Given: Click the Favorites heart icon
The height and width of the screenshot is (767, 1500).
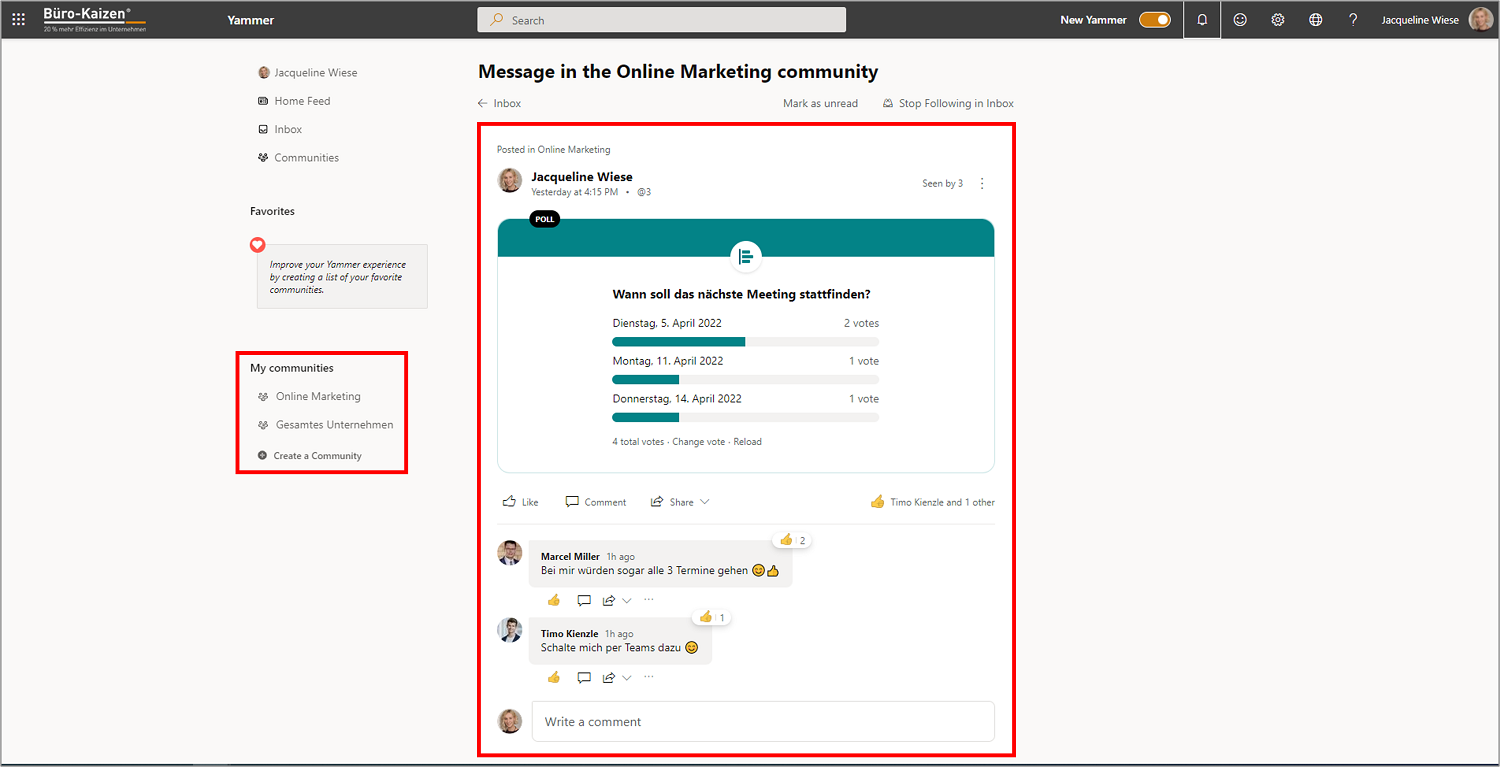Looking at the screenshot, I should [257, 244].
